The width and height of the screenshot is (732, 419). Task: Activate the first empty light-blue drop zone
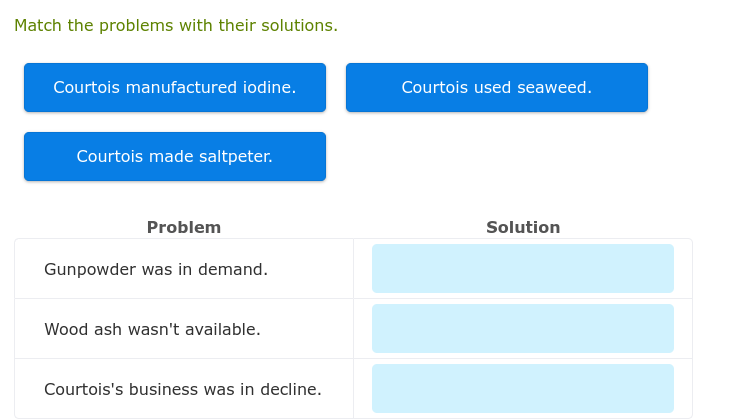tap(522, 269)
